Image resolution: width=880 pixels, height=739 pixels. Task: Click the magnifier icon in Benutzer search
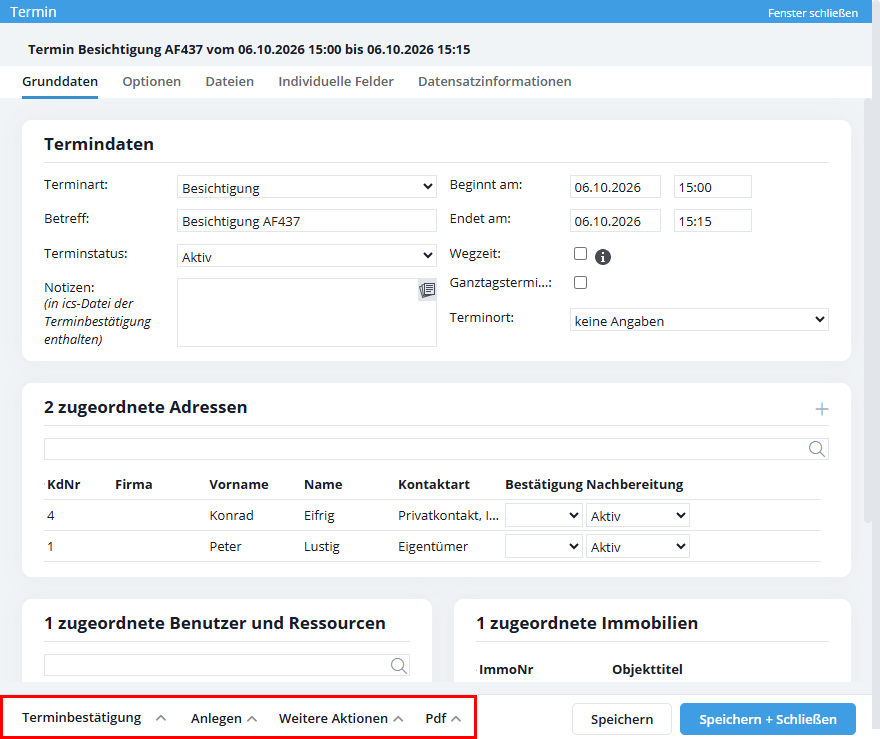pos(398,665)
